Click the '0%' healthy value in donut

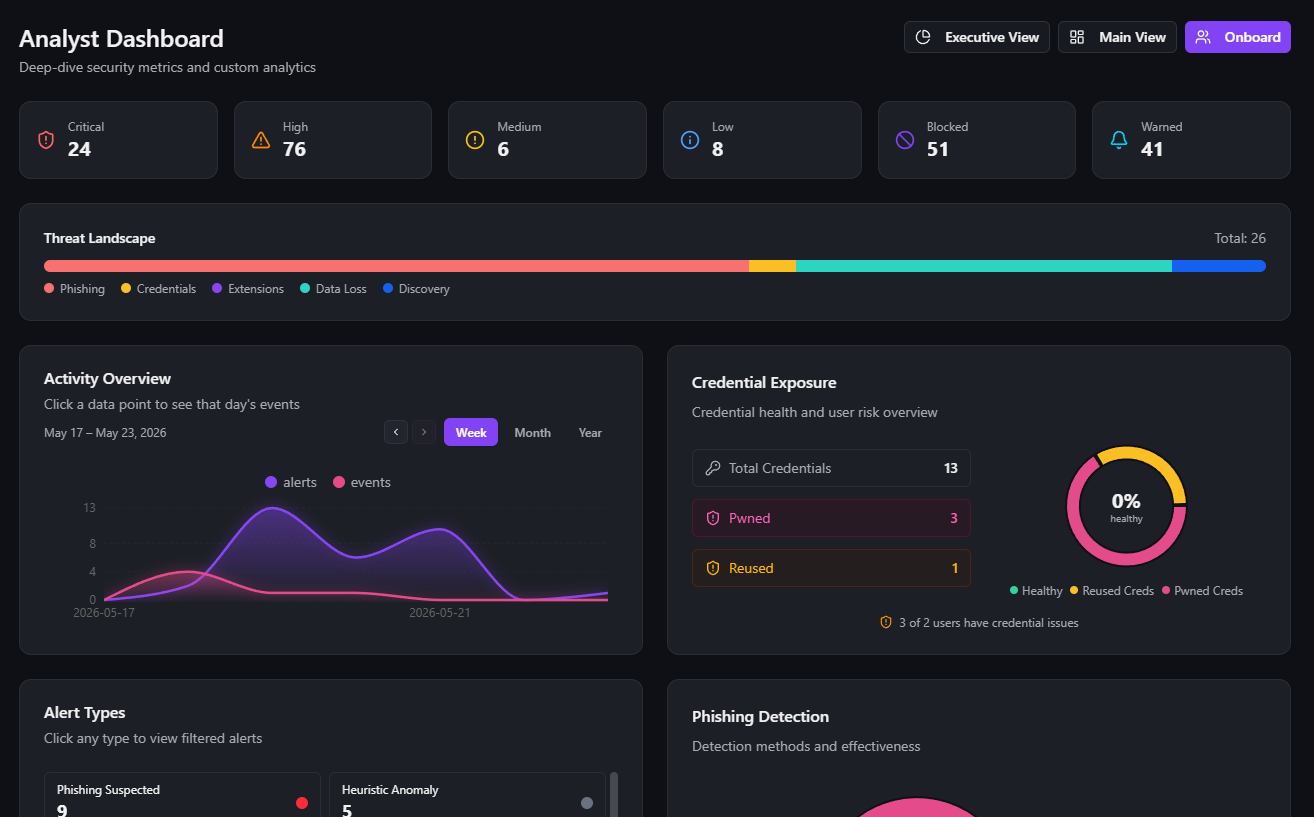click(x=1126, y=501)
